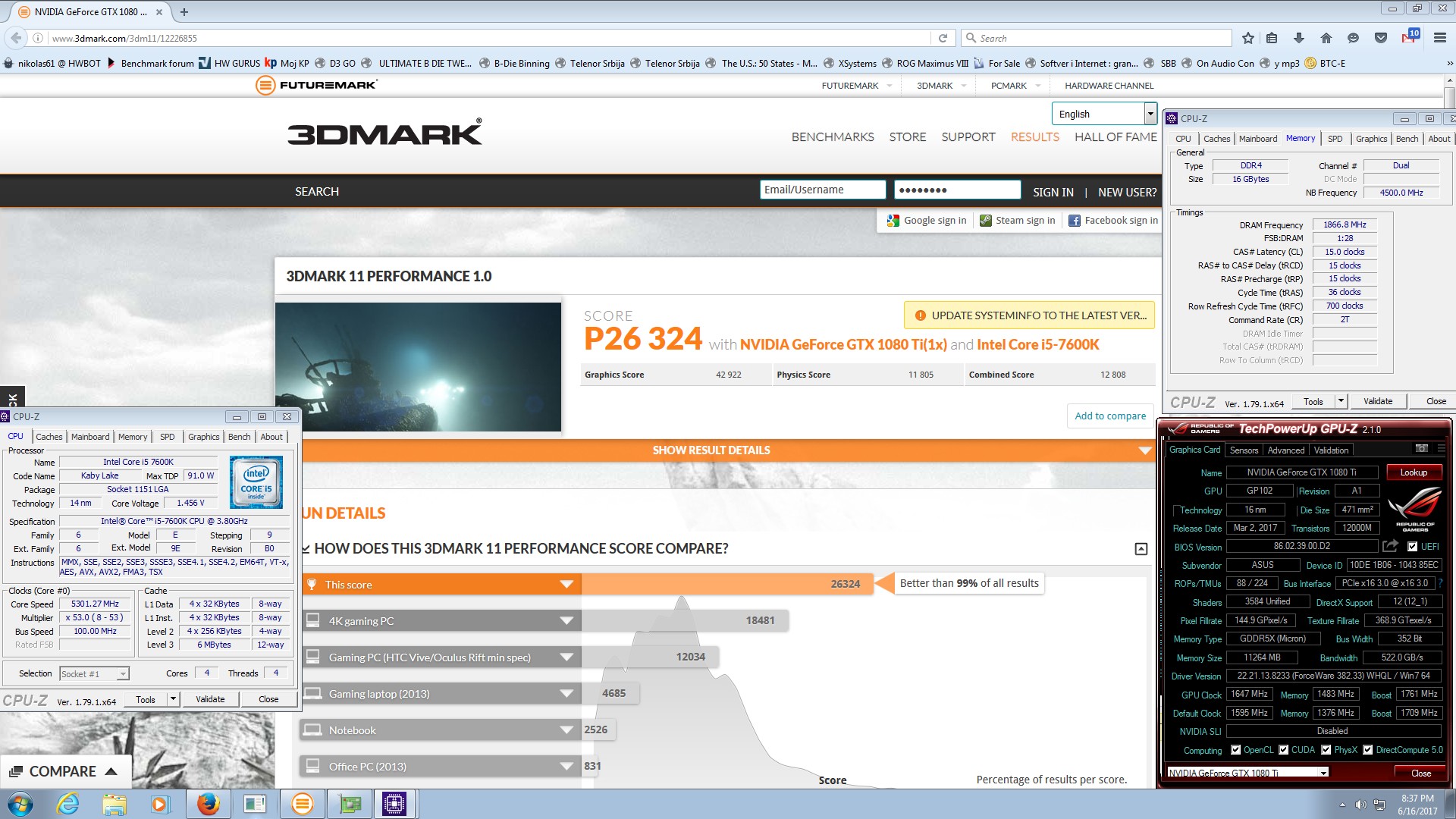
Task: Click the Lookup button in GPU-Z
Action: point(1414,472)
